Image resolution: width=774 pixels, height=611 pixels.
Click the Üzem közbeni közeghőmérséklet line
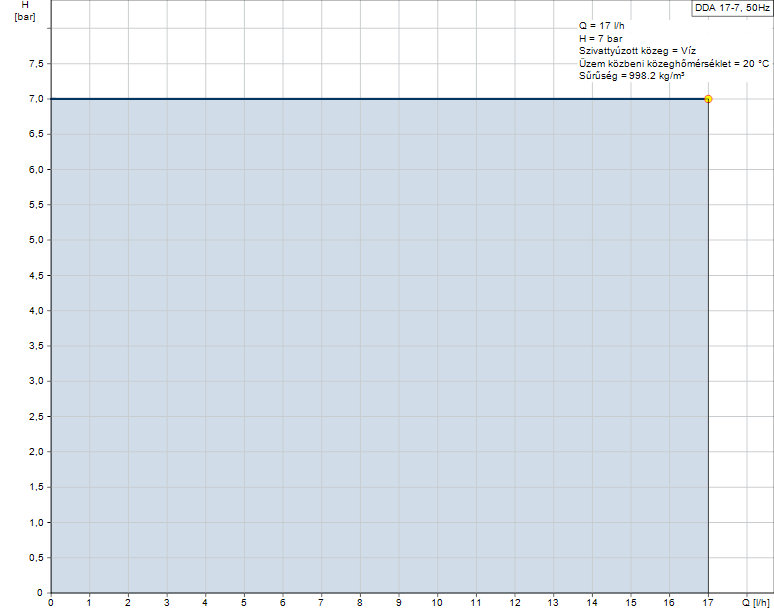[x=674, y=63]
